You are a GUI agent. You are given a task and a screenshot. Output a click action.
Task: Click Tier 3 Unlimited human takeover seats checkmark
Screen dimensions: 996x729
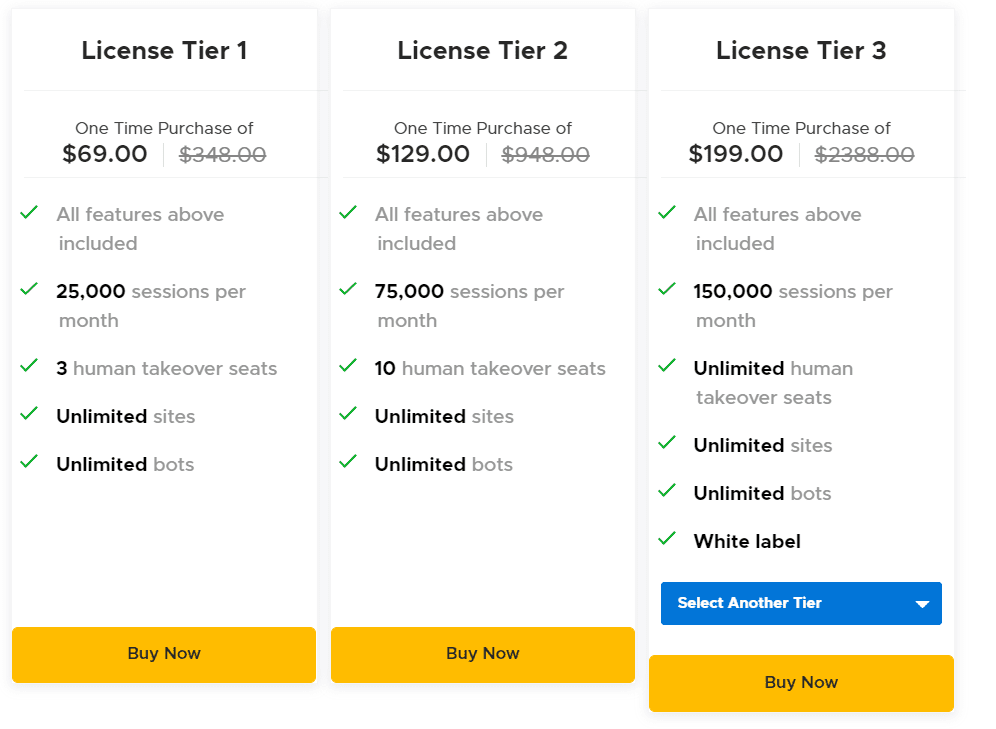tap(667, 366)
